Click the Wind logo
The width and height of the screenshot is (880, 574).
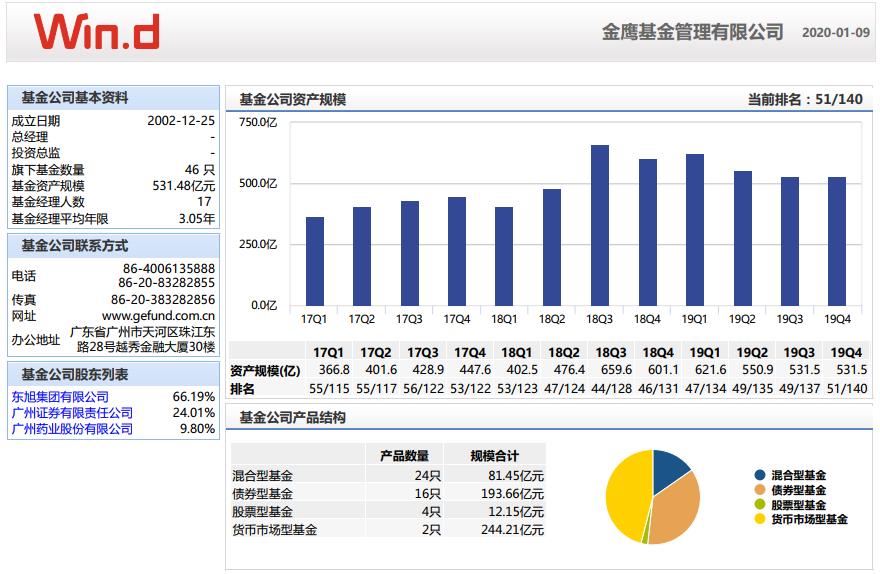click(x=97, y=31)
